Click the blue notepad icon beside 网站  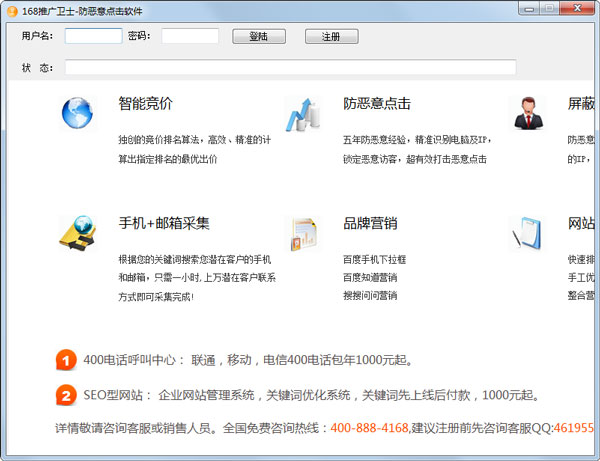527,233
